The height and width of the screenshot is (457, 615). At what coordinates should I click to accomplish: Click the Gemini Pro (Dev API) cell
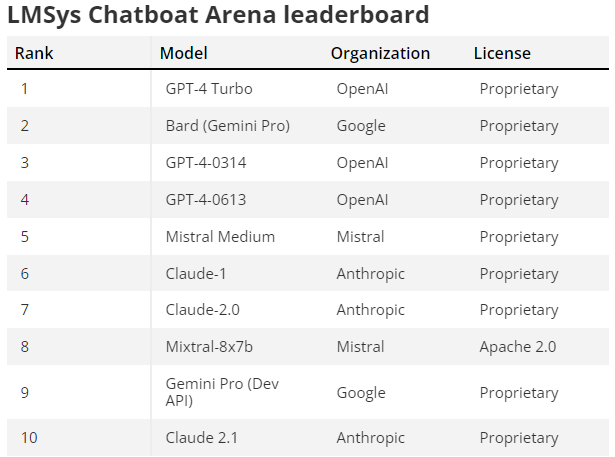(222, 392)
